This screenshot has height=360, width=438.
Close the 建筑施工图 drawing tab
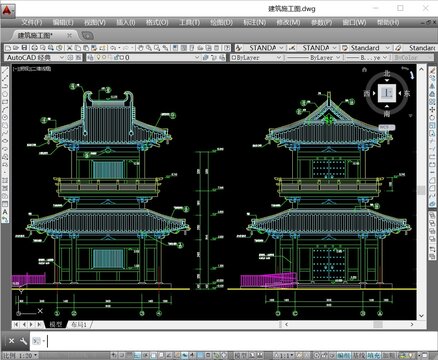69,35
